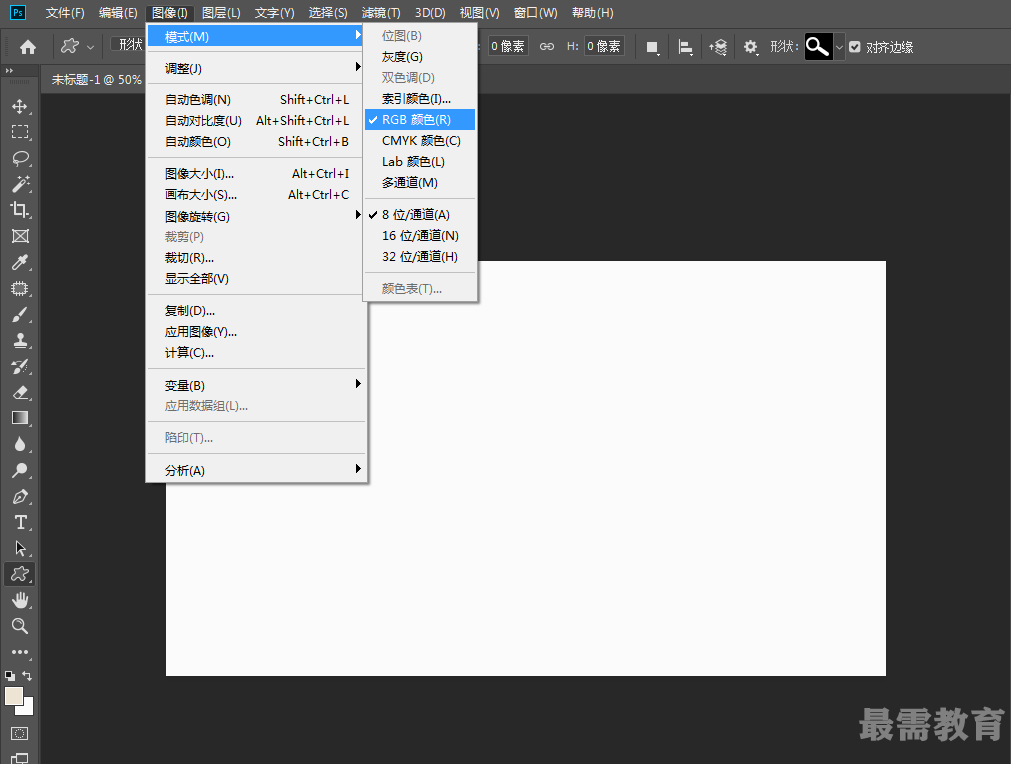Select the History Brush tool

point(20,366)
